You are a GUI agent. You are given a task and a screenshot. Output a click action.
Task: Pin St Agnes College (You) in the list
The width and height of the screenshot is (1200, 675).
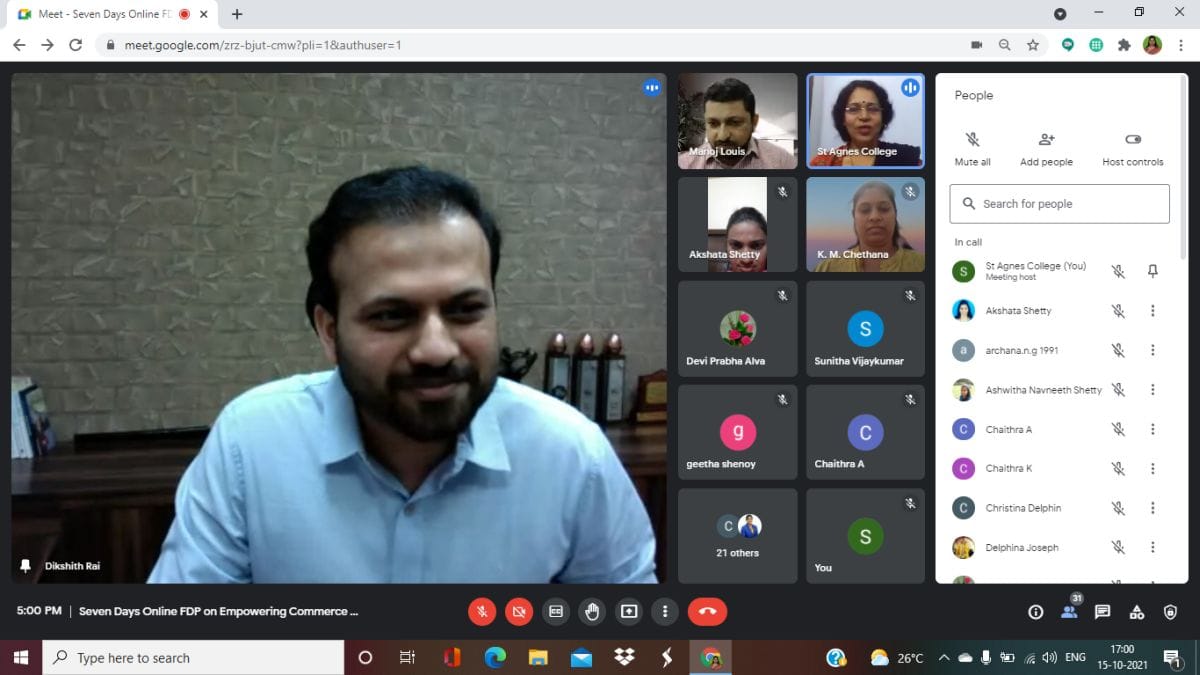[1152, 271]
